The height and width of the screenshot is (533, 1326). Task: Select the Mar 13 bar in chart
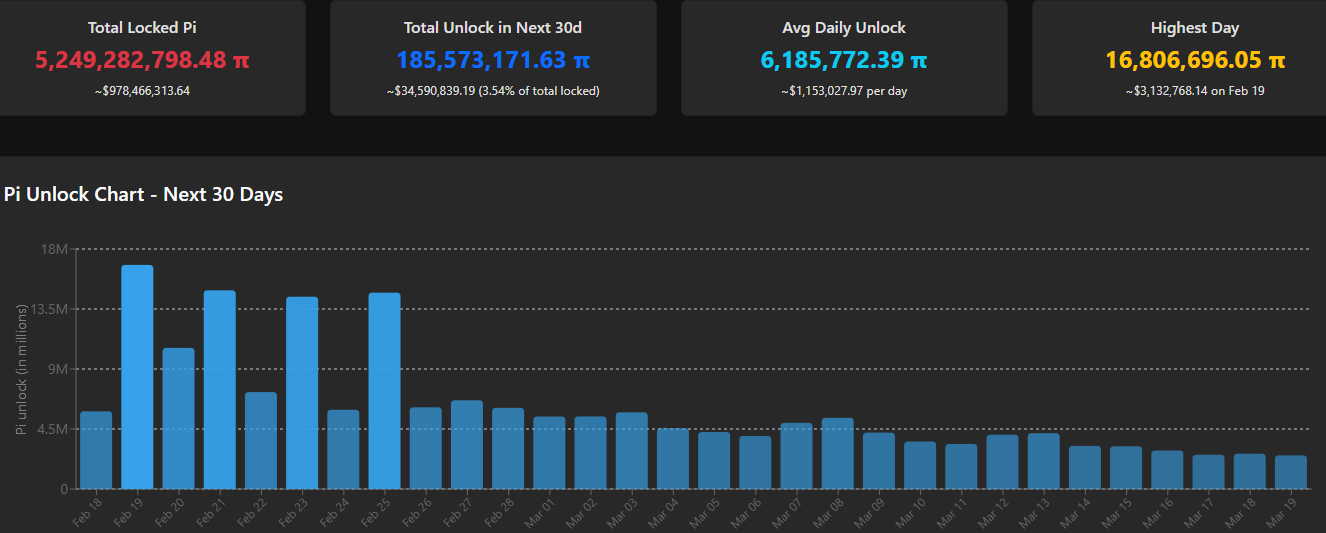click(1043, 461)
